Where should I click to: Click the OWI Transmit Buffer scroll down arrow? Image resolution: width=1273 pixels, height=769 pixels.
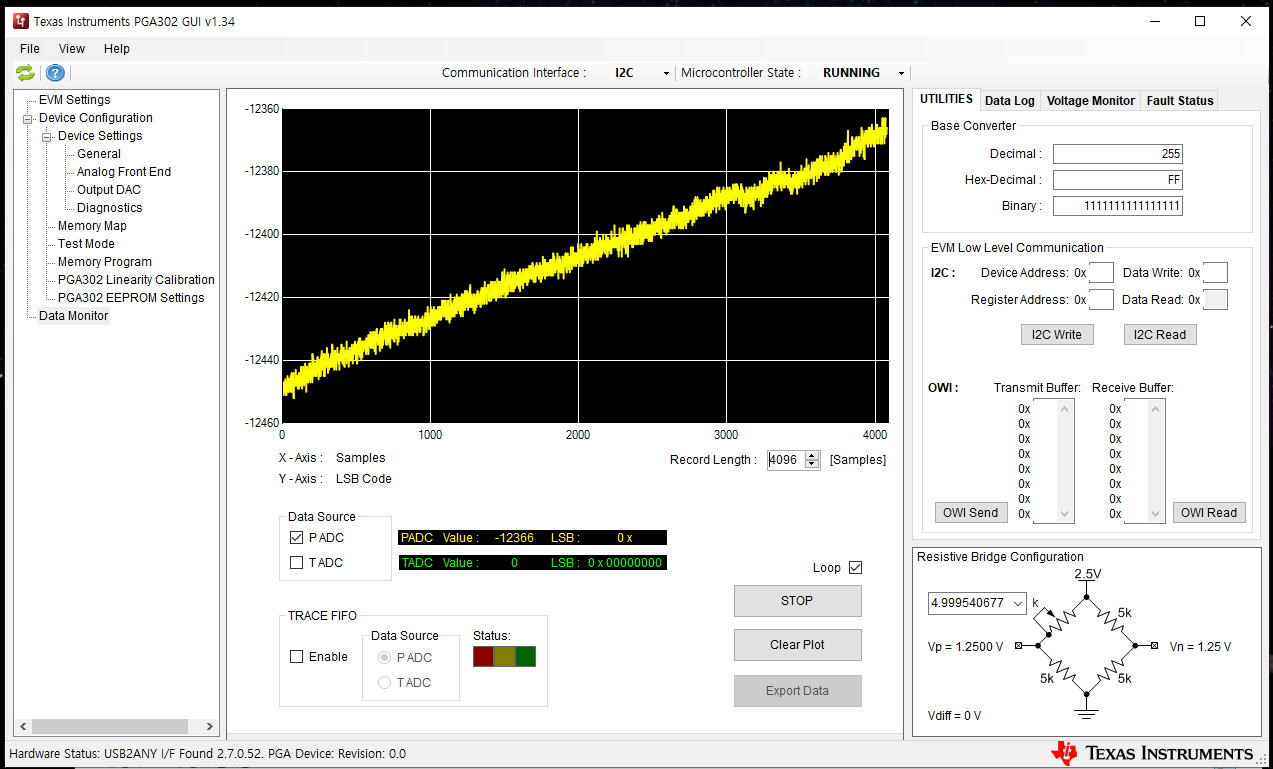click(1065, 514)
